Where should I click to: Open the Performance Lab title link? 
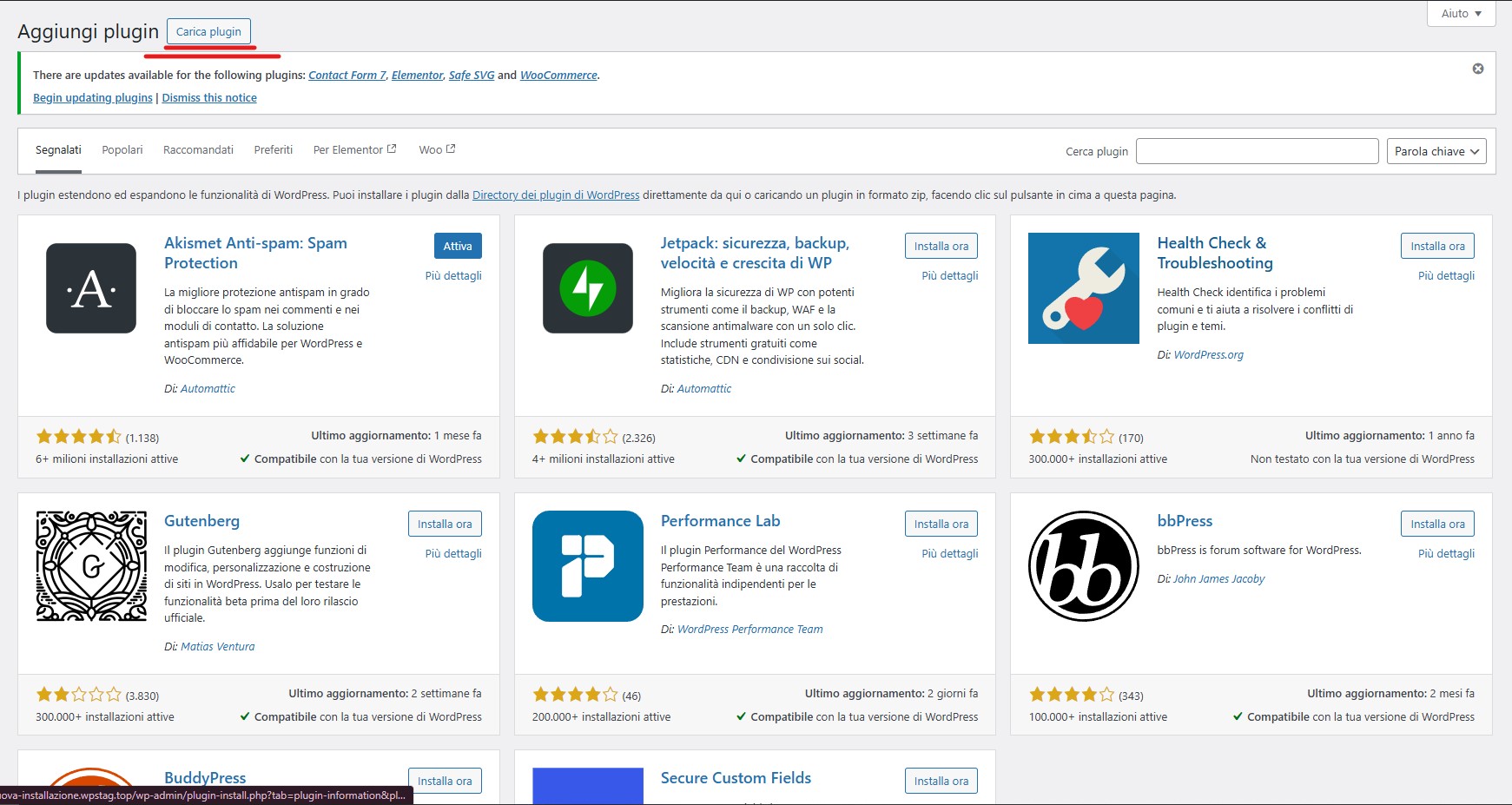coord(720,521)
